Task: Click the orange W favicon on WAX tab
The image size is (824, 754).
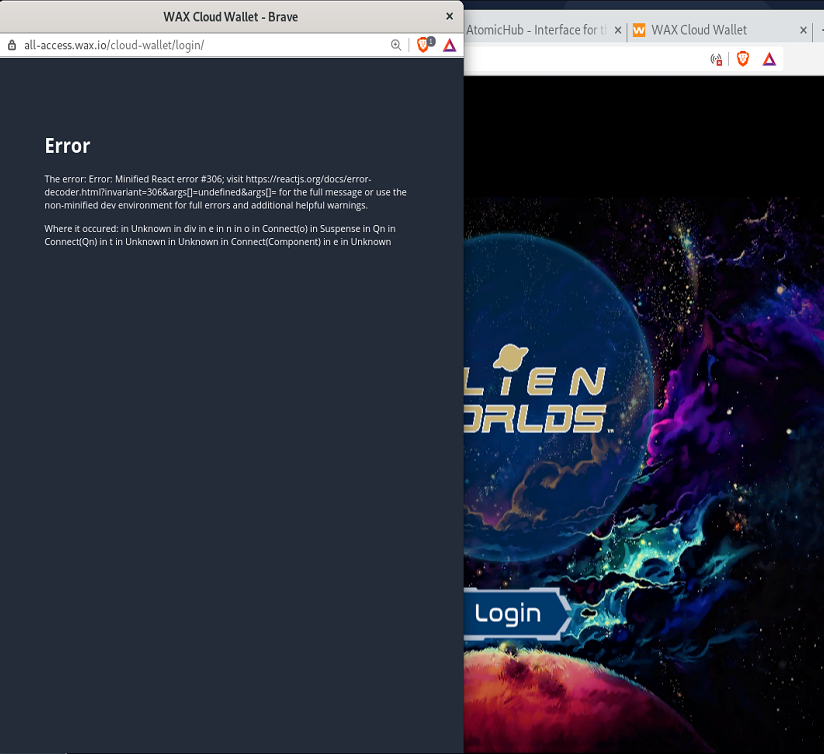Action: (x=639, y=30)
